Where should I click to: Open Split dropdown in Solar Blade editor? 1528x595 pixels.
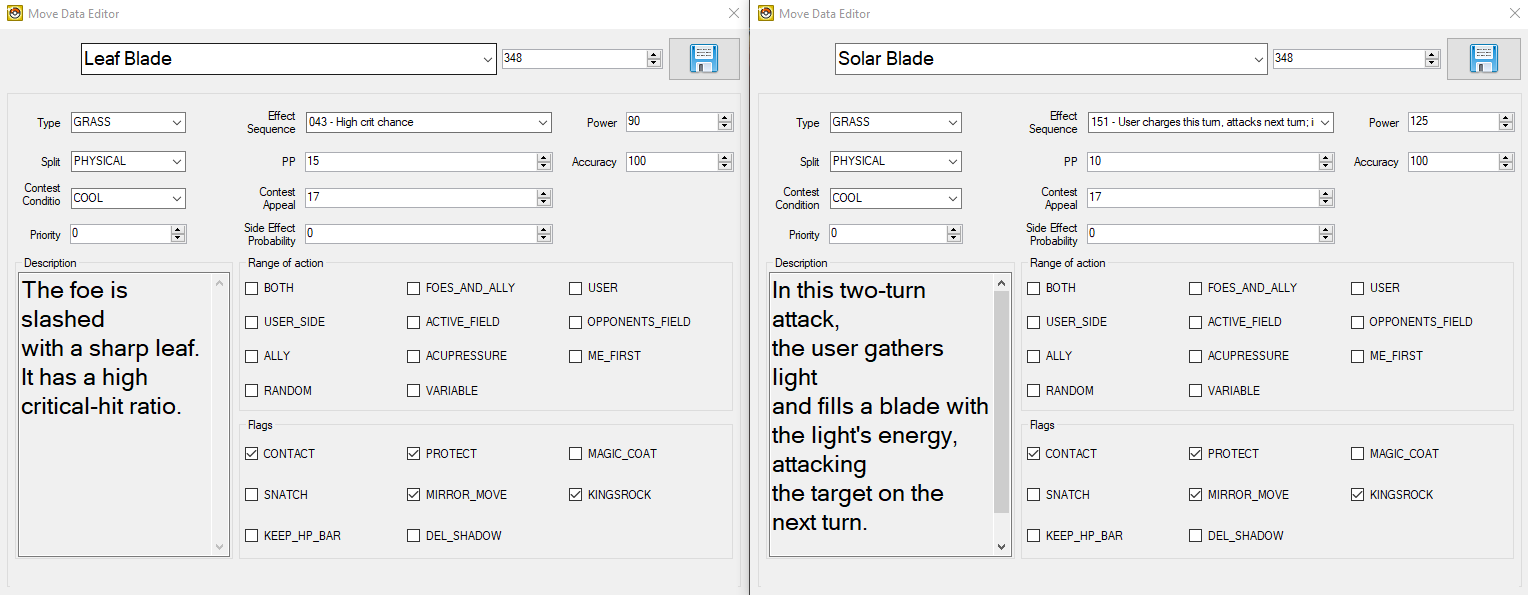click(951, 162)
